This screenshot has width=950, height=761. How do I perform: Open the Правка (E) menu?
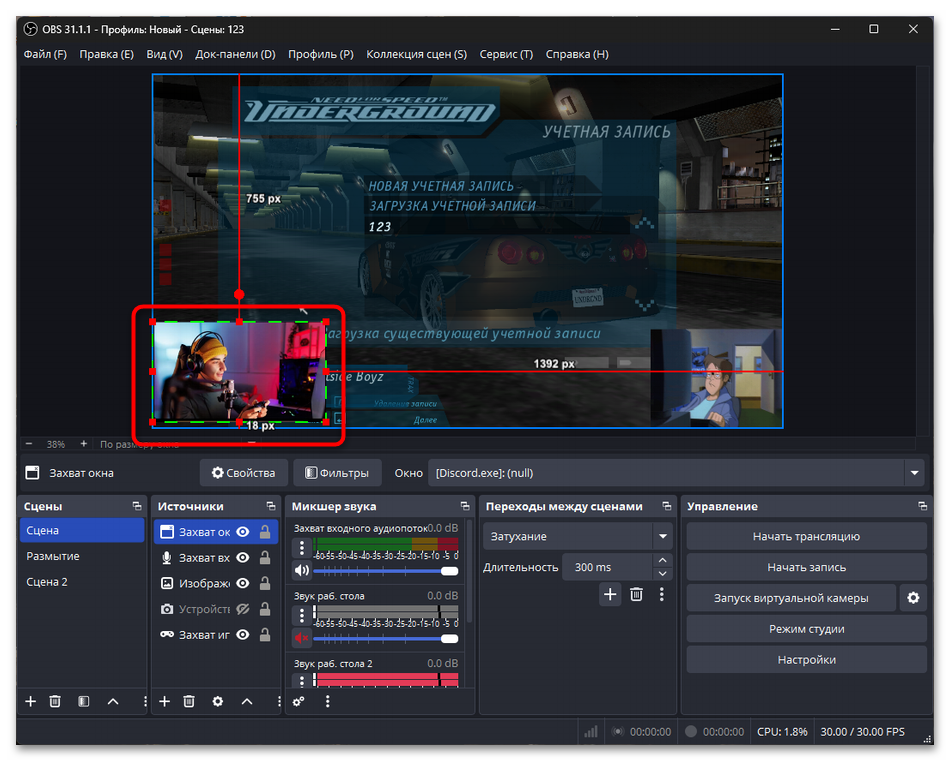click(106, 54)
